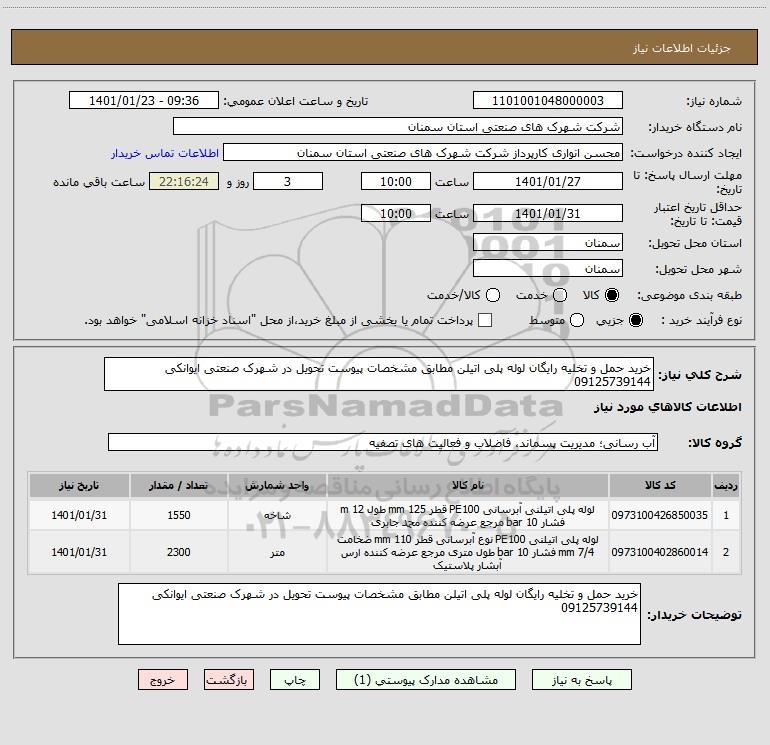770x745 pixels.
Task: Select the کالا/خدمت radio button
Action: (493, 295)
